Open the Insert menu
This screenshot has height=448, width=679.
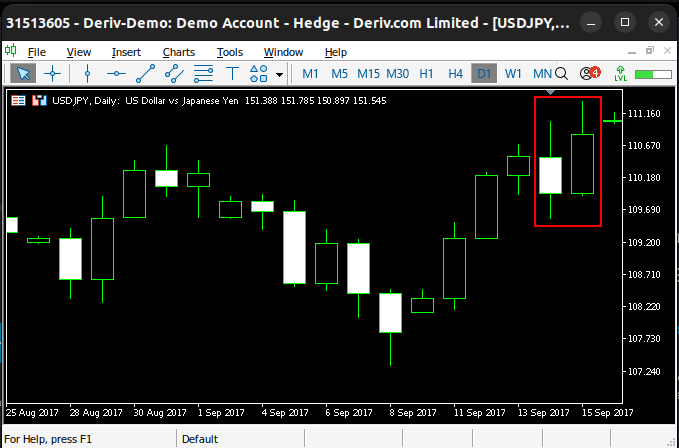(x=126, y=52)
